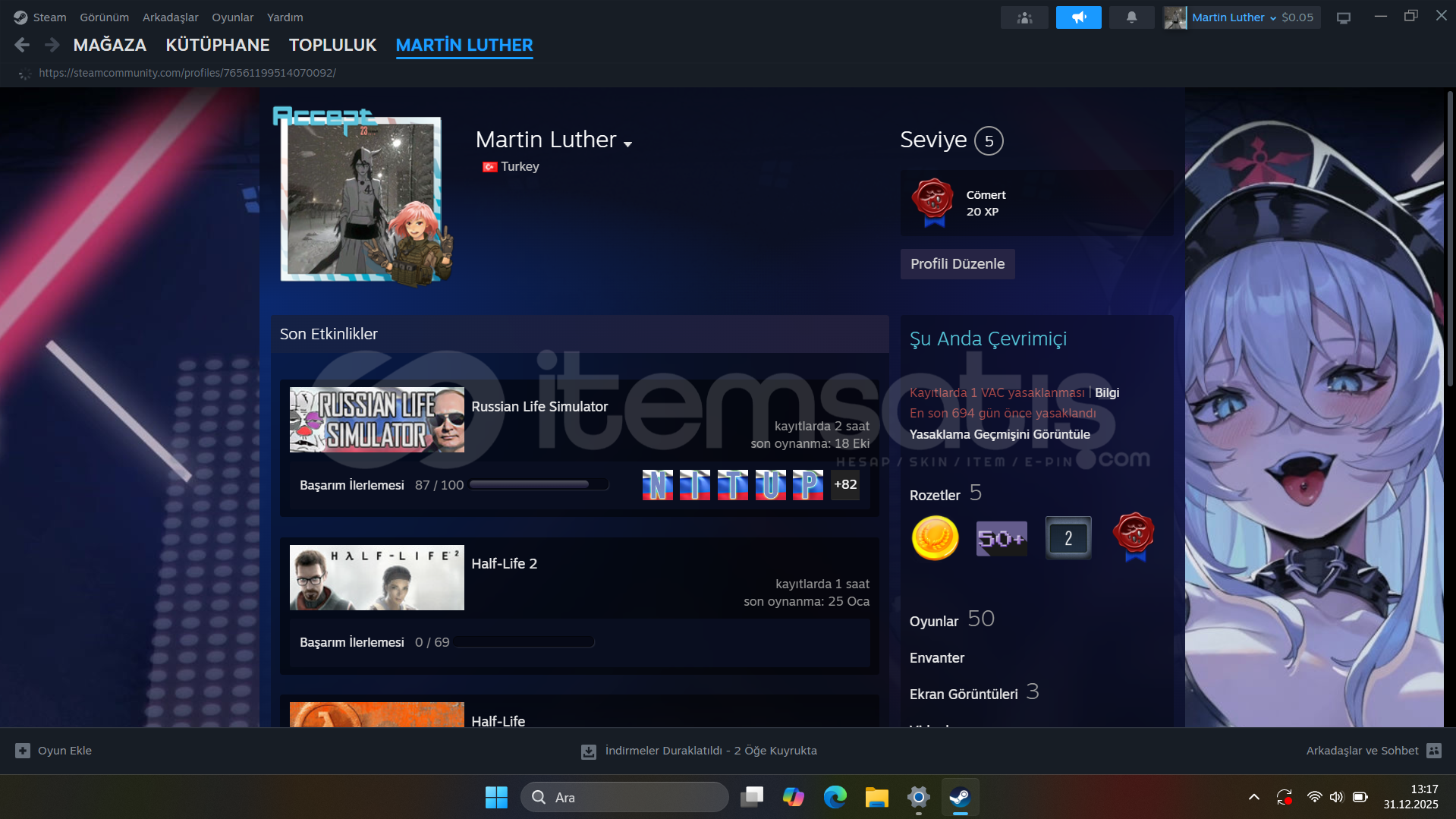Show hidden system tray icons
Image resolution: width=1456 pixels, height=819 pixels.
(x=1253, y=797)
